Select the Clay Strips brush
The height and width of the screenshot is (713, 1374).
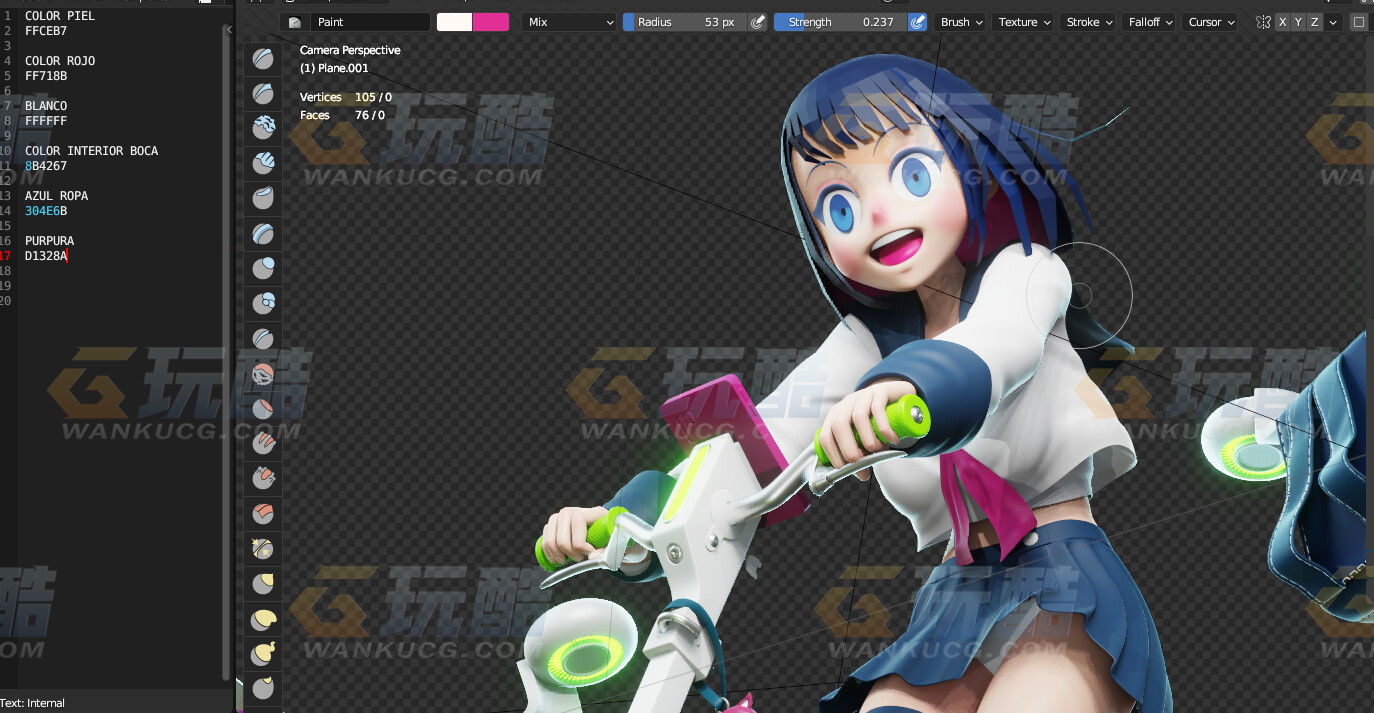[x=263, y=163]
